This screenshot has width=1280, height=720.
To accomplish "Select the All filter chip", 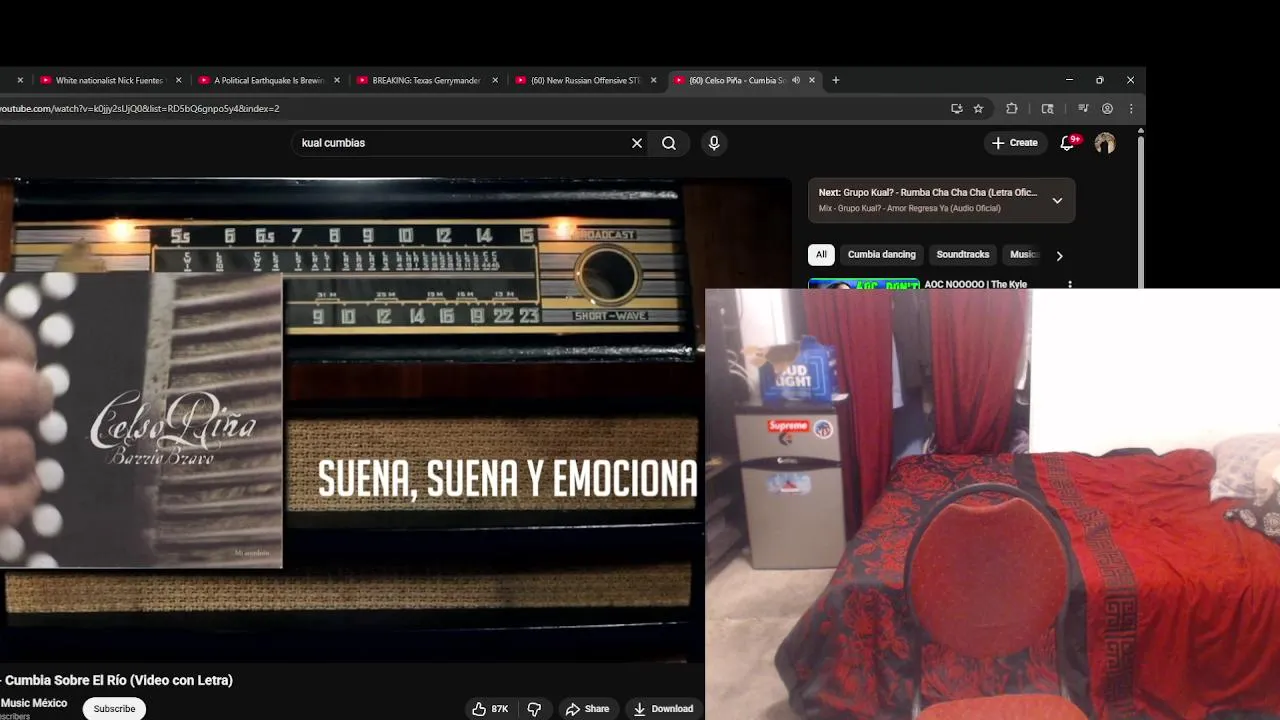I will coord(821,254).
